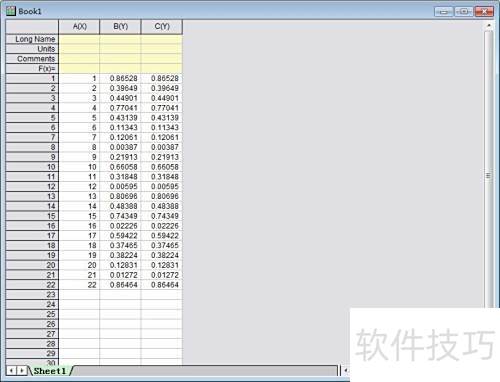
Task: Click the top-left select-all corner of worksheet
Action: 32,27
